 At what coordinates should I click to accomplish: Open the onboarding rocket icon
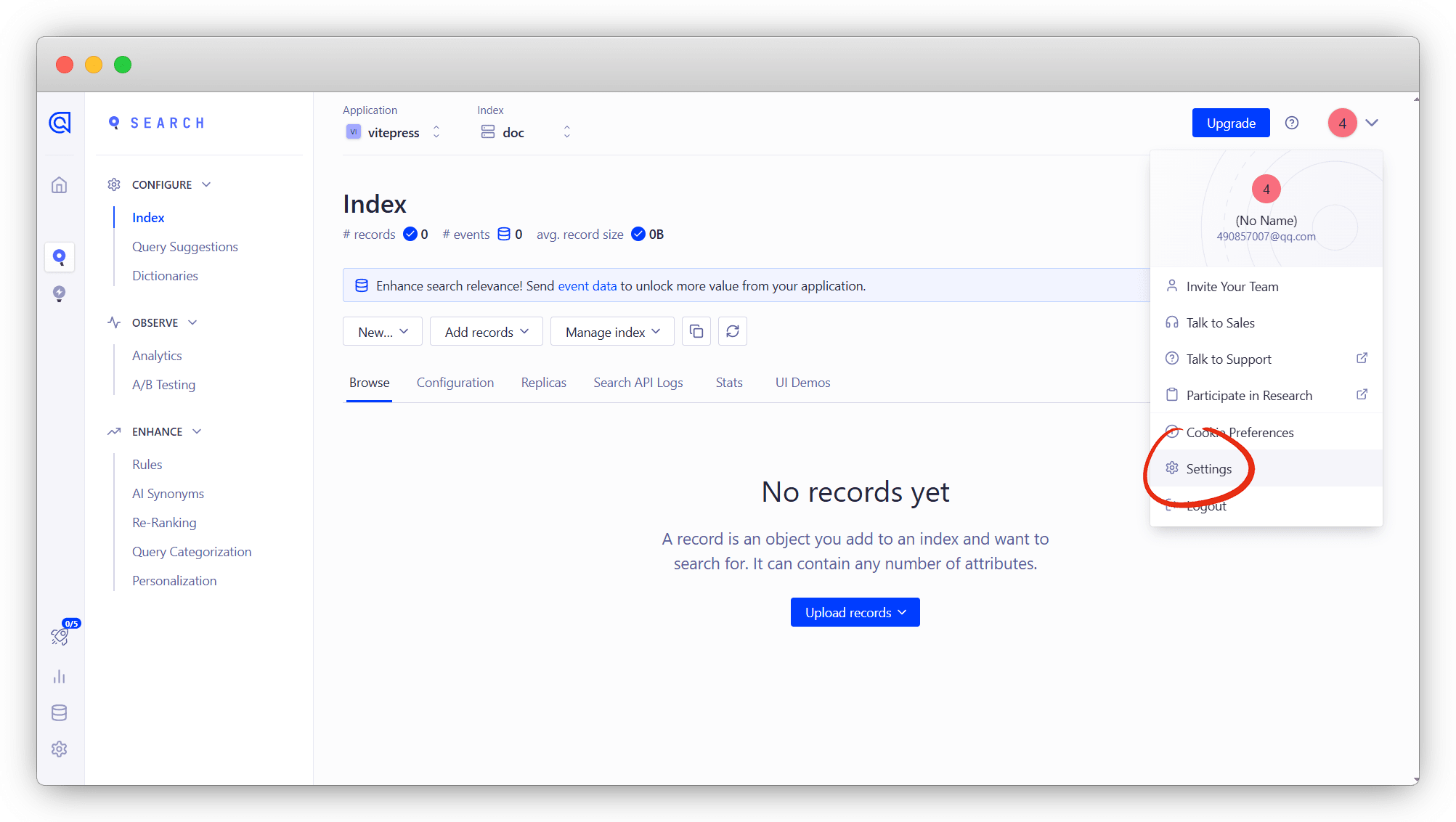coord(60,636)
